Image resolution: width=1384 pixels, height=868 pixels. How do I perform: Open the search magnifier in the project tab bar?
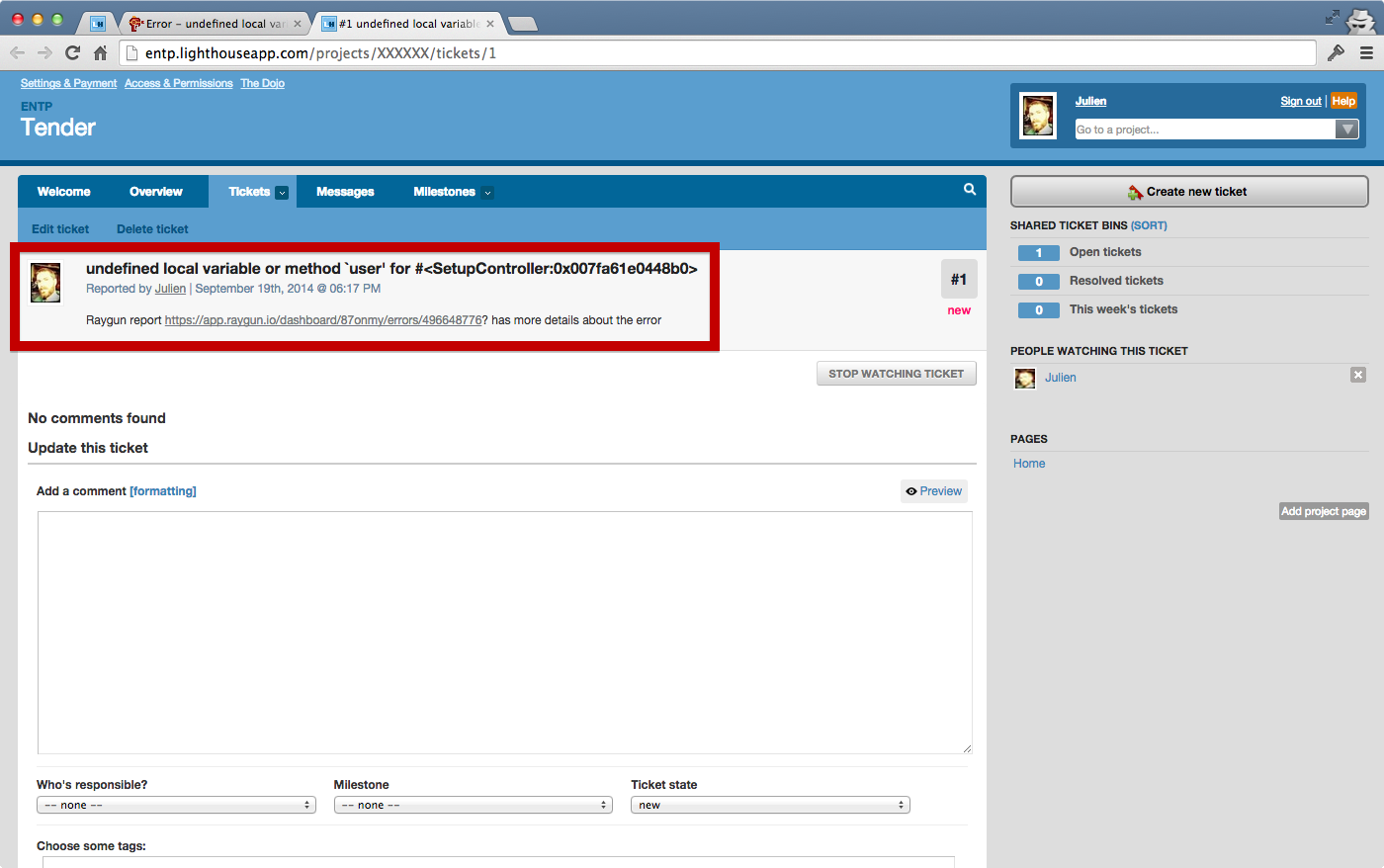[970, 190]
